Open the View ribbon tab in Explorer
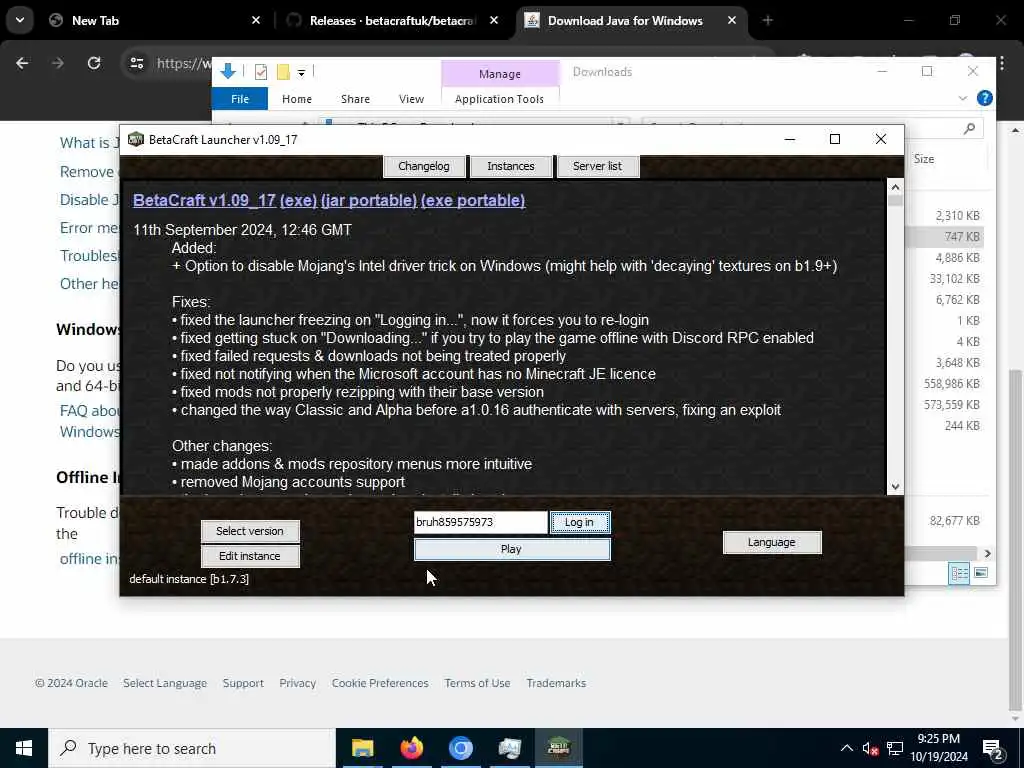 click(411, 99)
